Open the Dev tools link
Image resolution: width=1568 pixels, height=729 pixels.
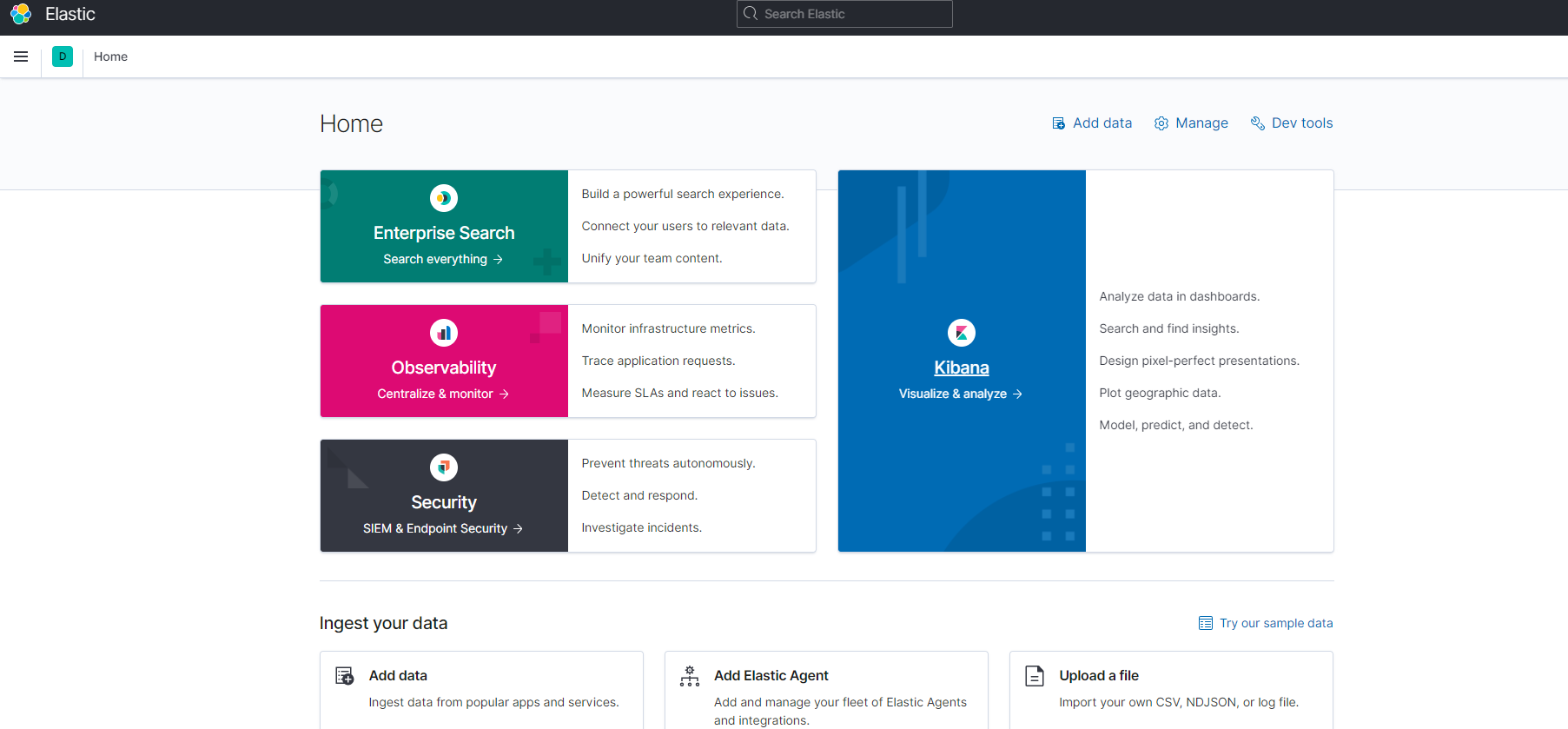click(1292, 123)
